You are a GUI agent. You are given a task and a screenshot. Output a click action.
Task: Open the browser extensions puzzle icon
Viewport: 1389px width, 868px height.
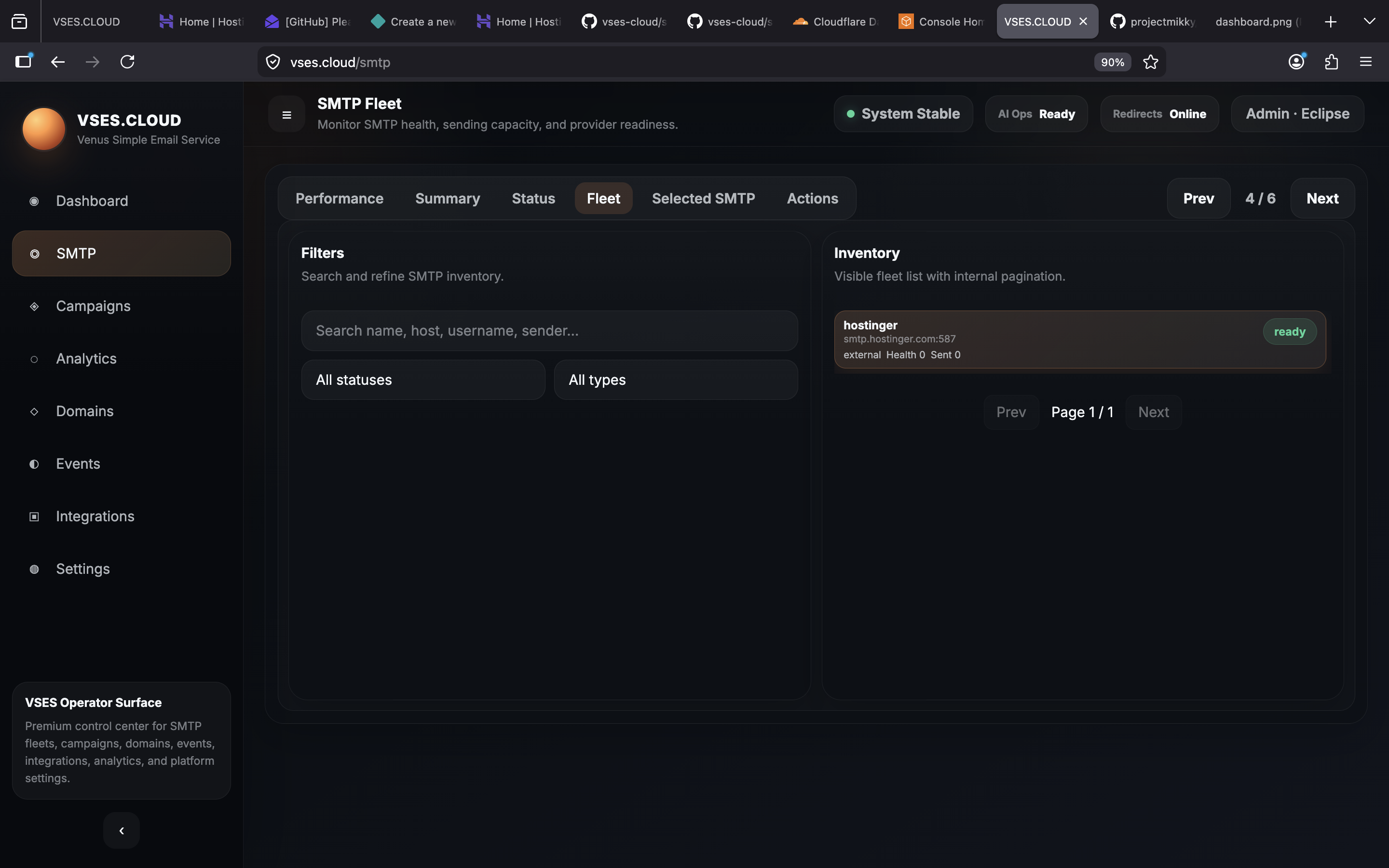click(x=1332, y=62)
